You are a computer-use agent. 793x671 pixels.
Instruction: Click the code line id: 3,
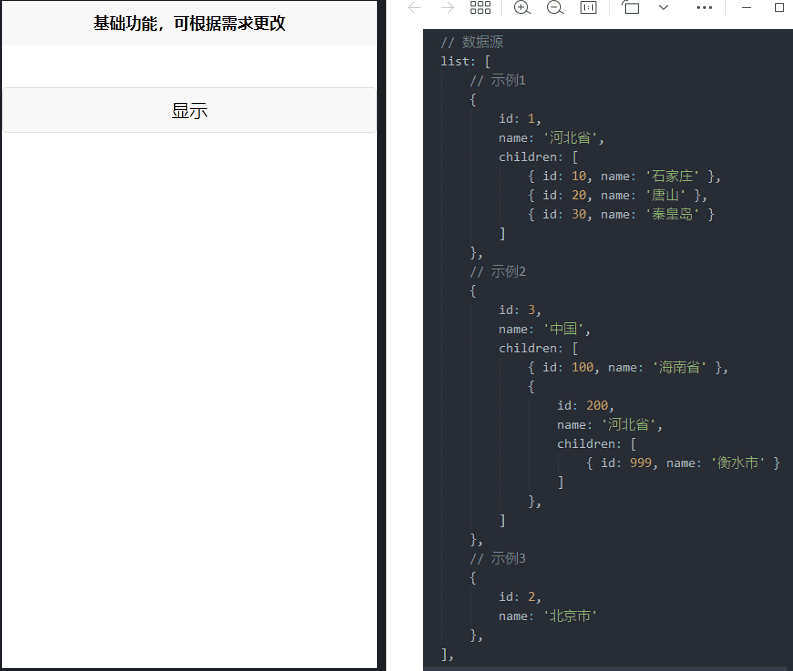(x=520, y=310)
